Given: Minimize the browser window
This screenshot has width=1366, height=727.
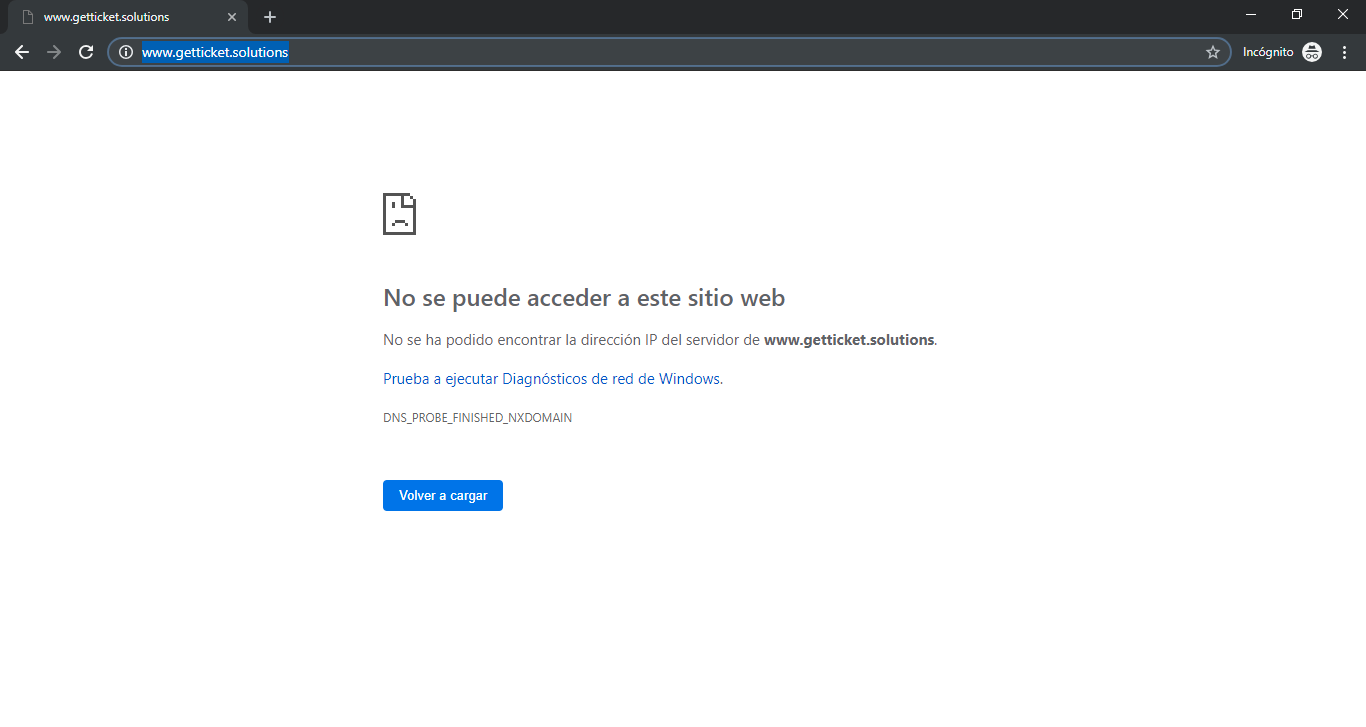Looking at the screenshot, I should pos(1251,14).
